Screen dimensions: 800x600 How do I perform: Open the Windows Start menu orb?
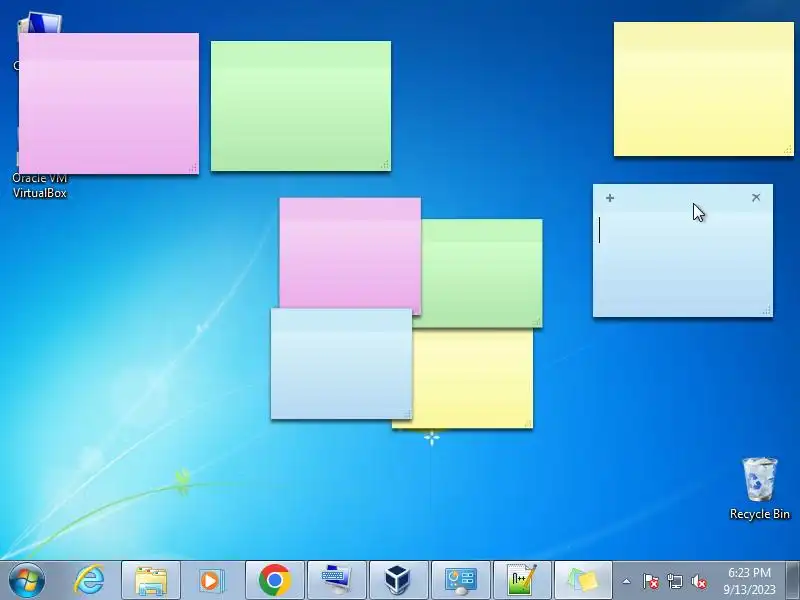click(27, 580)
